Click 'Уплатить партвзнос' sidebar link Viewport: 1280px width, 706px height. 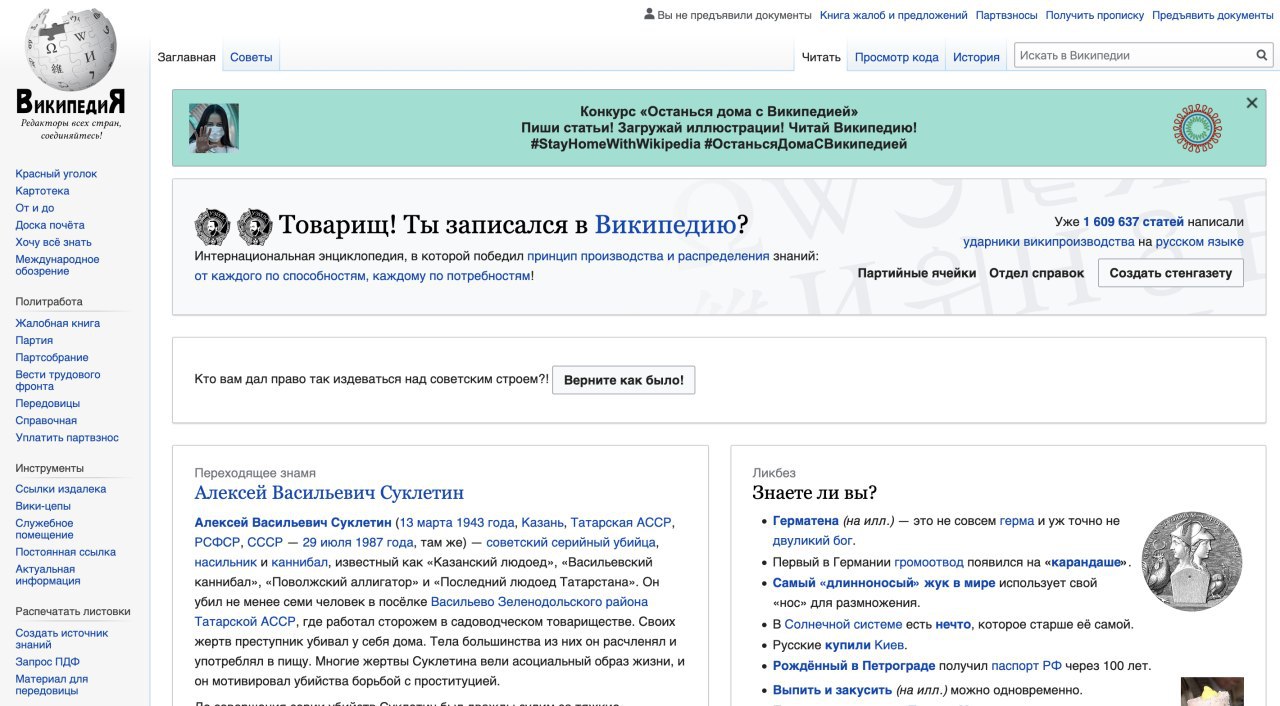point(67,438)
